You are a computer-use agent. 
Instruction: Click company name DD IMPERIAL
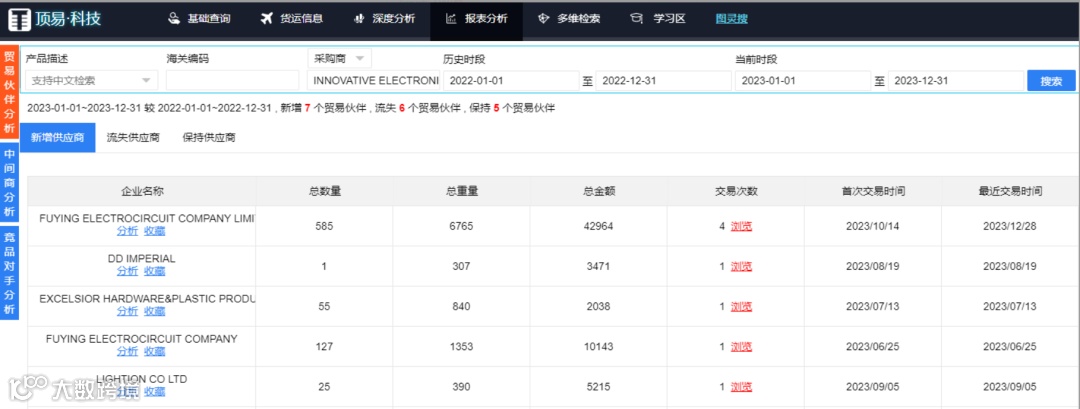[142, 259]
